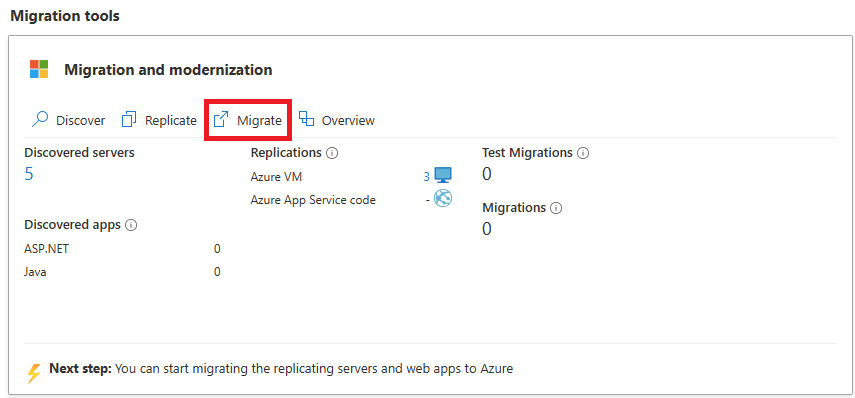
Task: Click the Azure App Service code label
Action: pos(313,200)
